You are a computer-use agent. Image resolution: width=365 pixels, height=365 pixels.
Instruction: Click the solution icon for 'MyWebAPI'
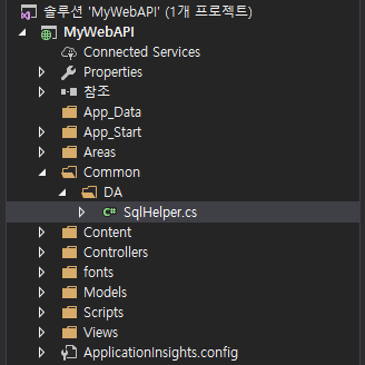click(x=29, y=12)
